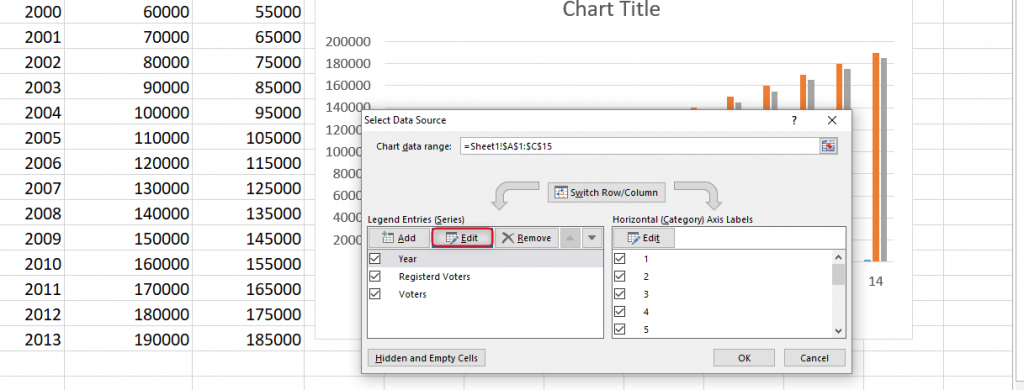This screenshot has width=1024, height=390.
Task: Uncheck category label 2 checkbox
Action: click(x=620, y=276)
